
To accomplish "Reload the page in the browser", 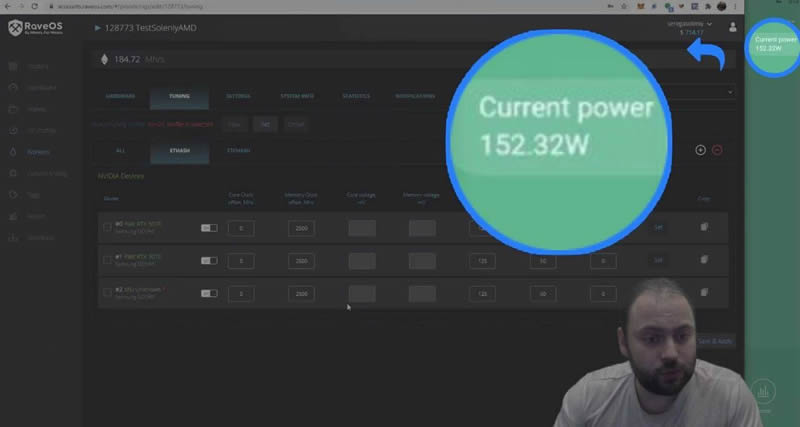I will [35, 6].
